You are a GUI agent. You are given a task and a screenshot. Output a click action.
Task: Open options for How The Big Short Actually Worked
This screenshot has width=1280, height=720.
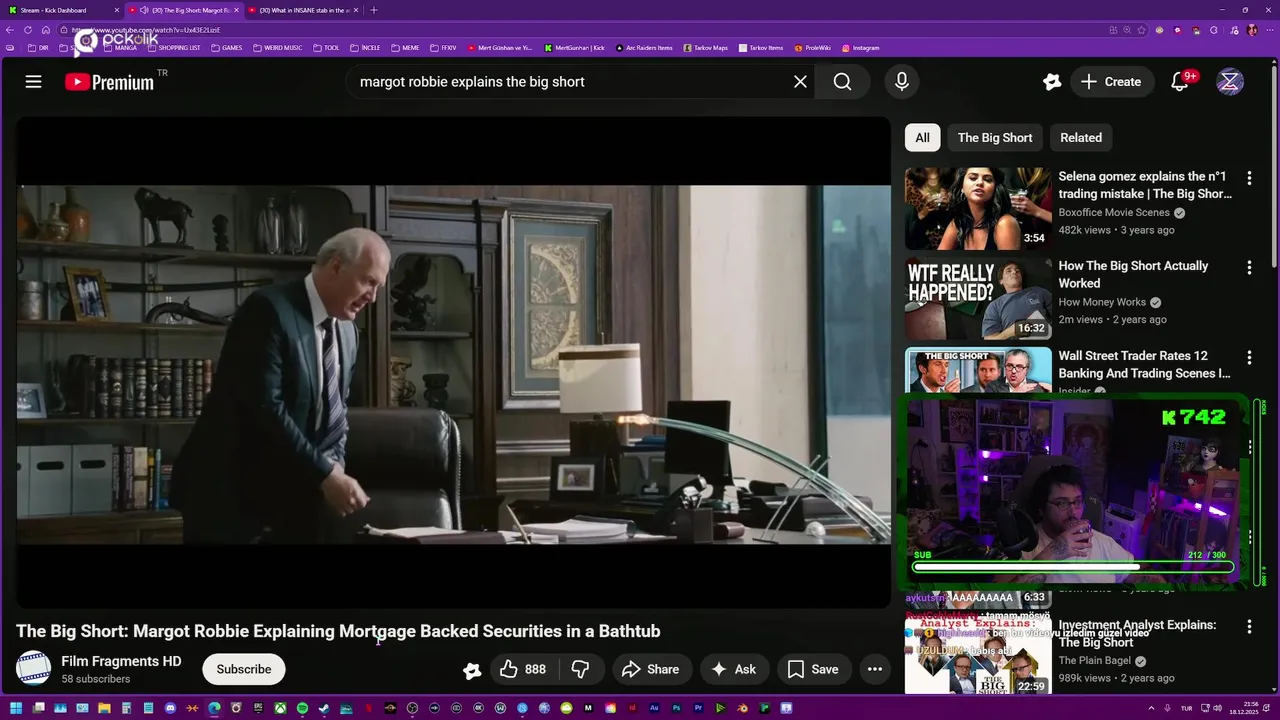(1249, 268)
